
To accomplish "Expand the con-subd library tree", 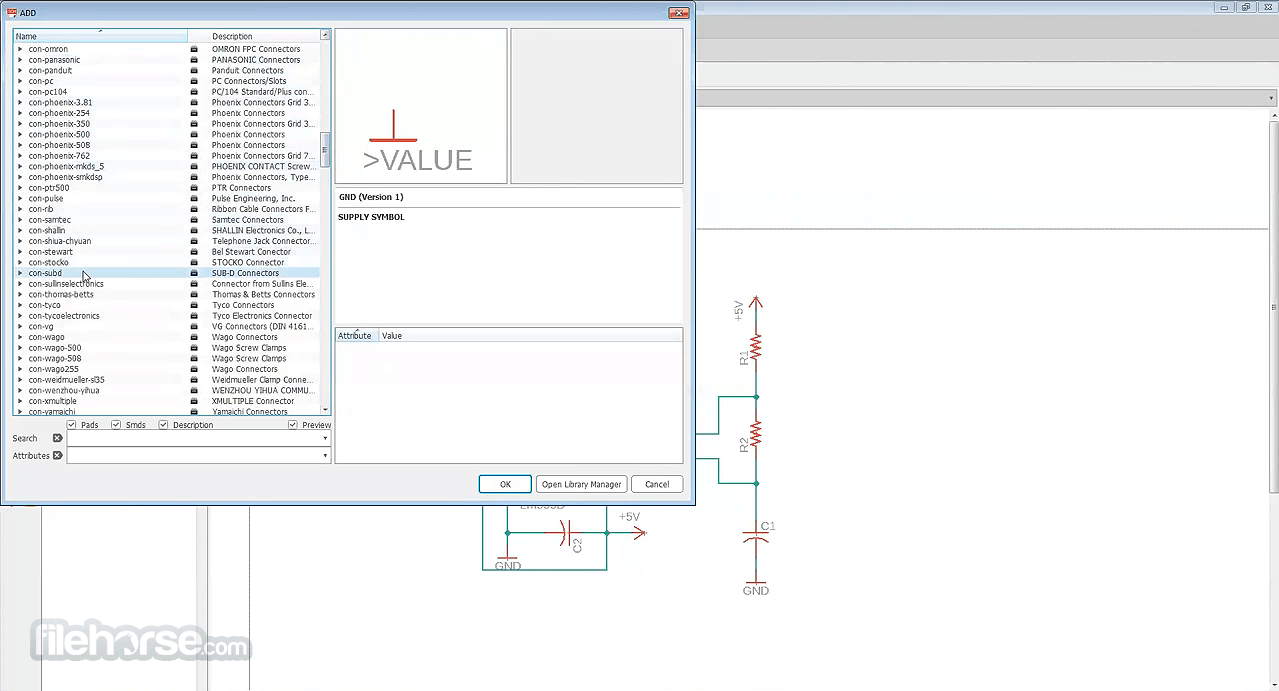I will (20, 273).
